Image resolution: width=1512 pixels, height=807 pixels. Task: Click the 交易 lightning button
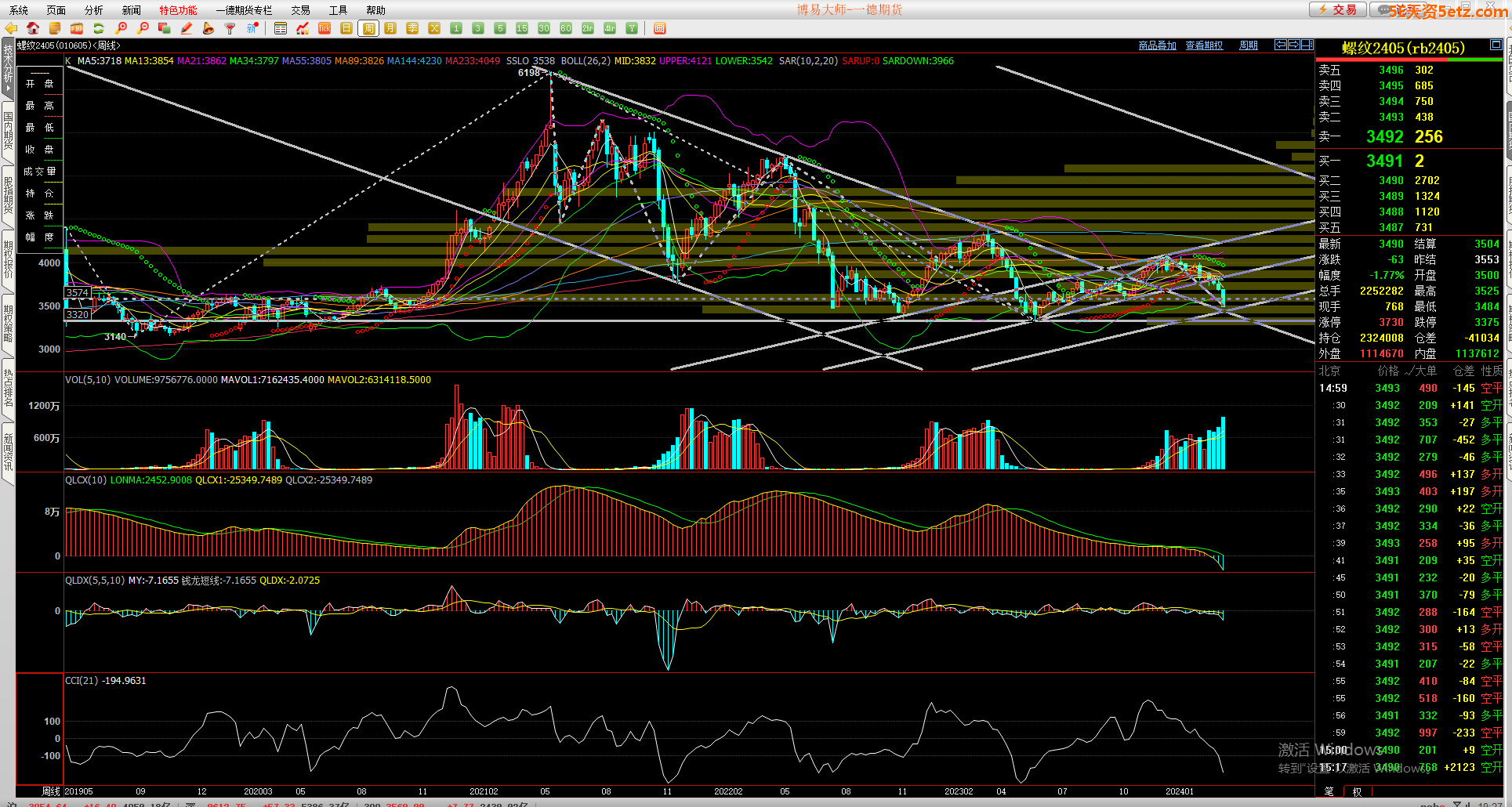pyautogui.click(x=1337, y=9)
